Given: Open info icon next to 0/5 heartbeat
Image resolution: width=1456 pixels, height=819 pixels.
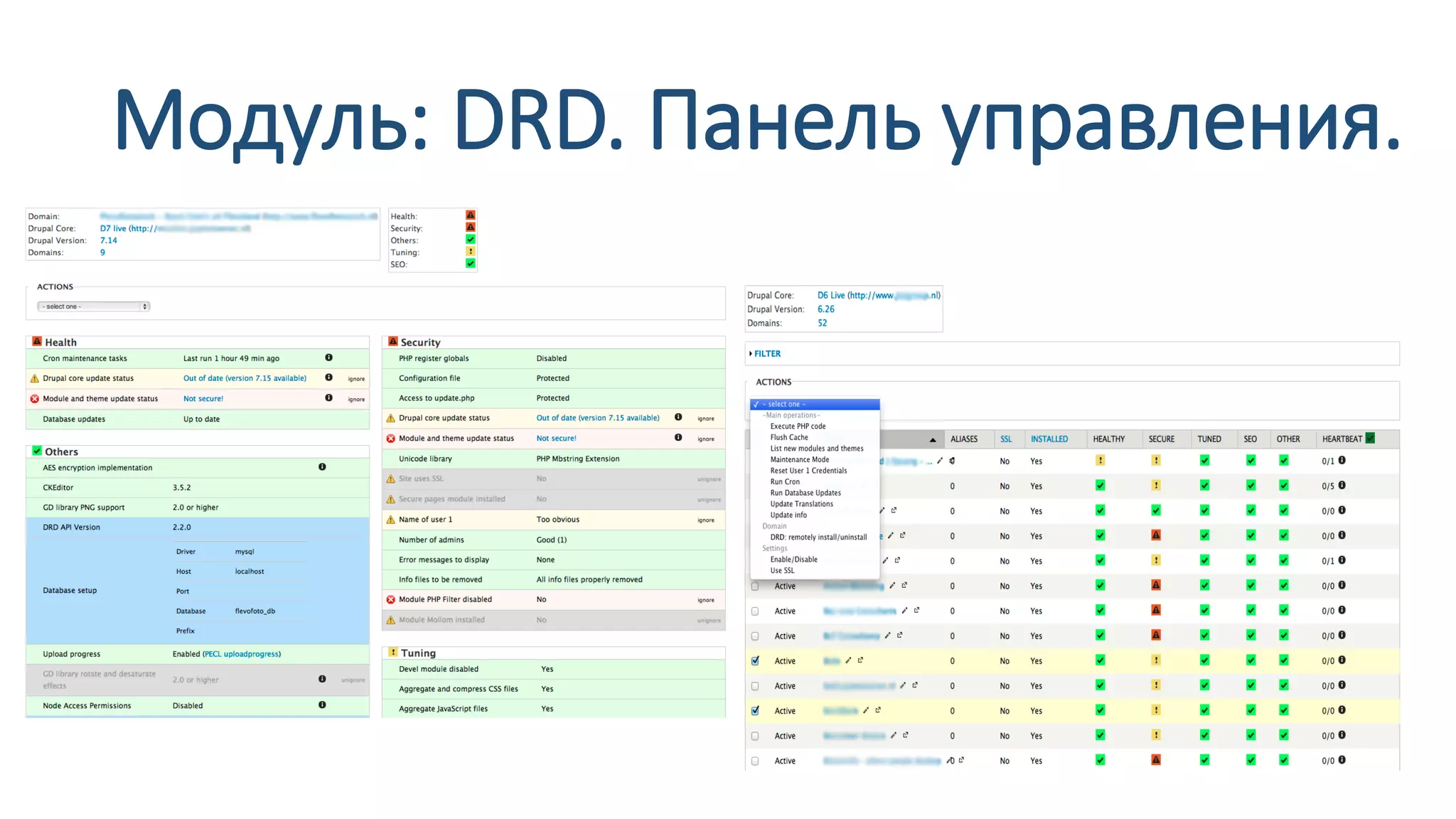Looking at the screenshot, I should 1342,486.
